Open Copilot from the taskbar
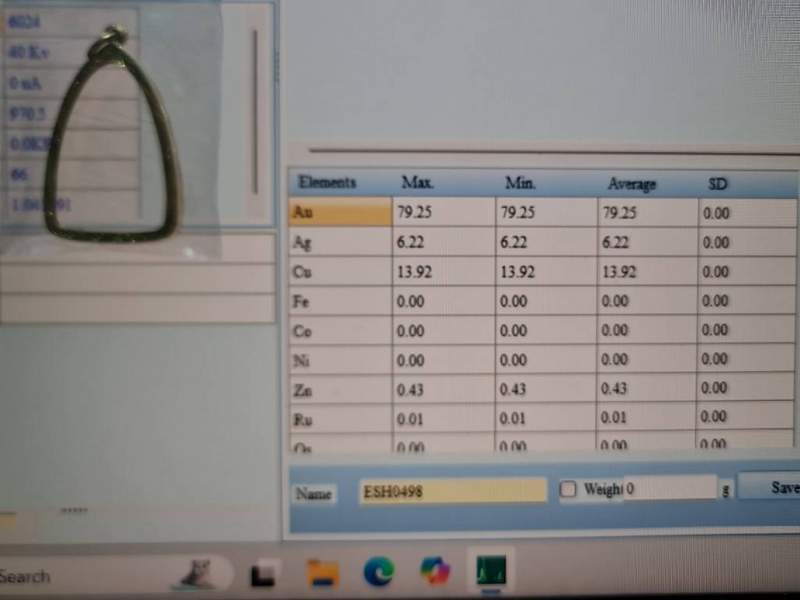Viewport: 800px width, 600px height. point(435,571)
